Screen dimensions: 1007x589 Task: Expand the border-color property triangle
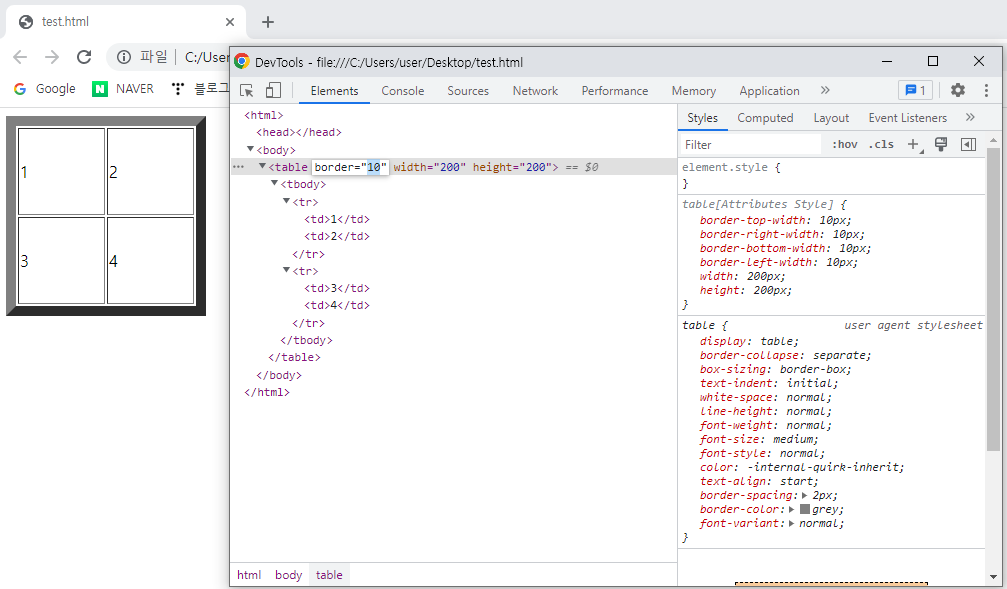click(x=792, y=509)
